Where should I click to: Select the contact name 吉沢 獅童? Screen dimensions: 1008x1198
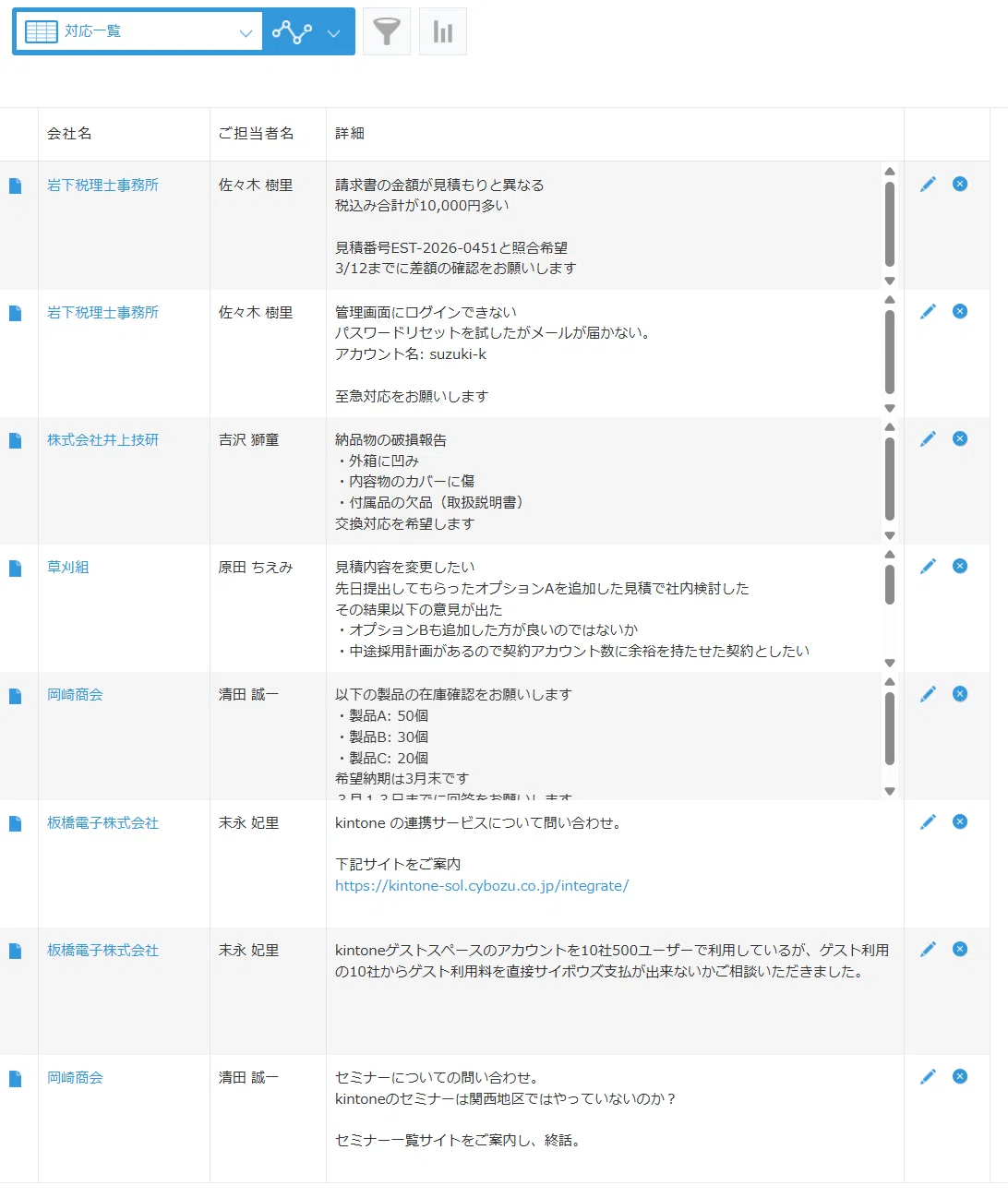[249, 440]
